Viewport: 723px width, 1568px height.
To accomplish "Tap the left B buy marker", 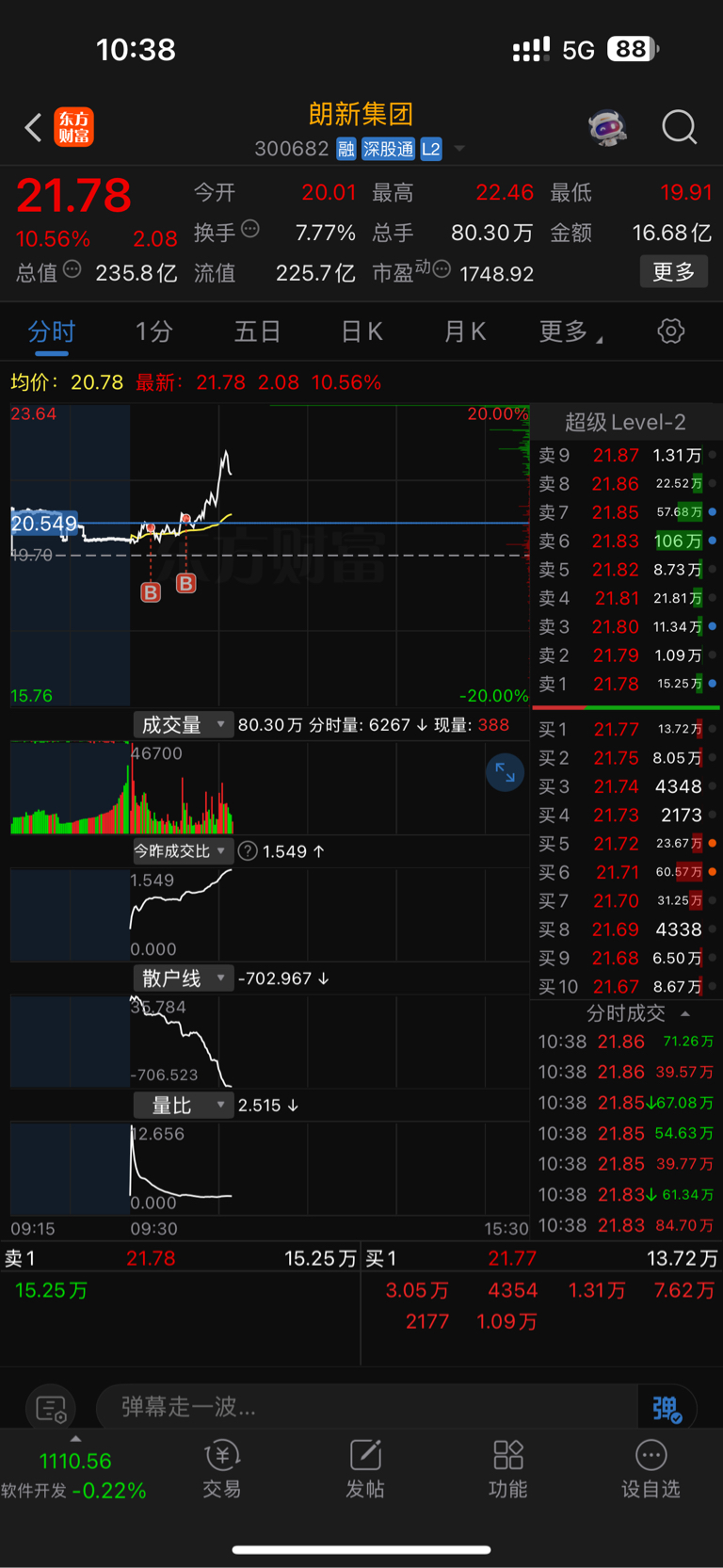I will point(151,592).
